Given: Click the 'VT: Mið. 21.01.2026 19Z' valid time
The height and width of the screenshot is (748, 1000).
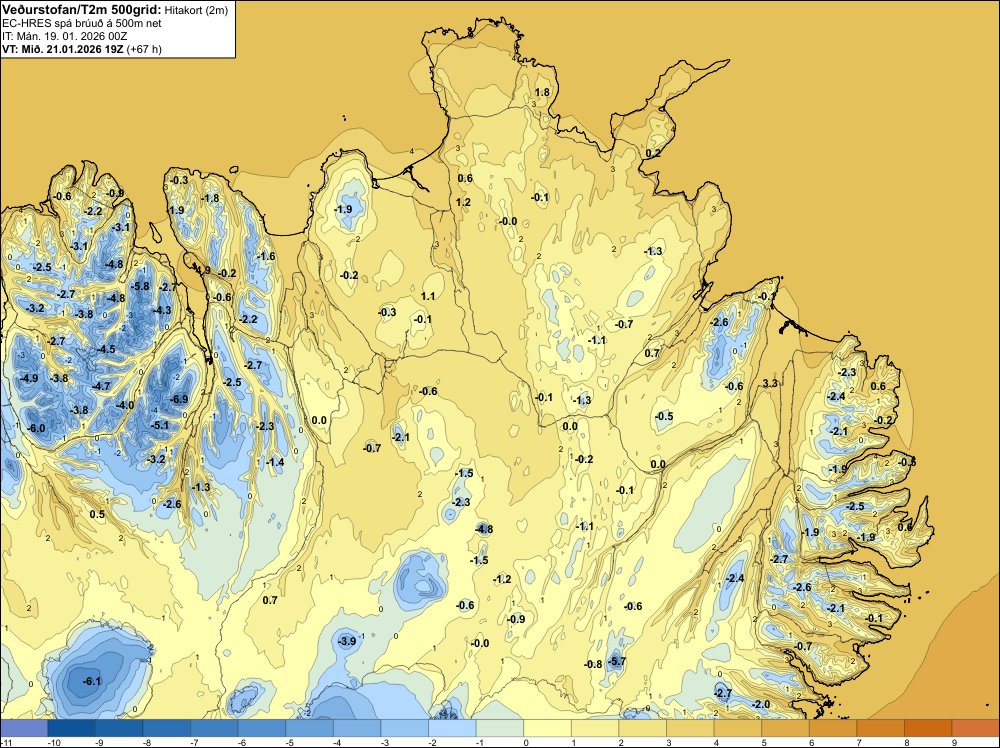Looking at the screenshot, I should [62, 49].
